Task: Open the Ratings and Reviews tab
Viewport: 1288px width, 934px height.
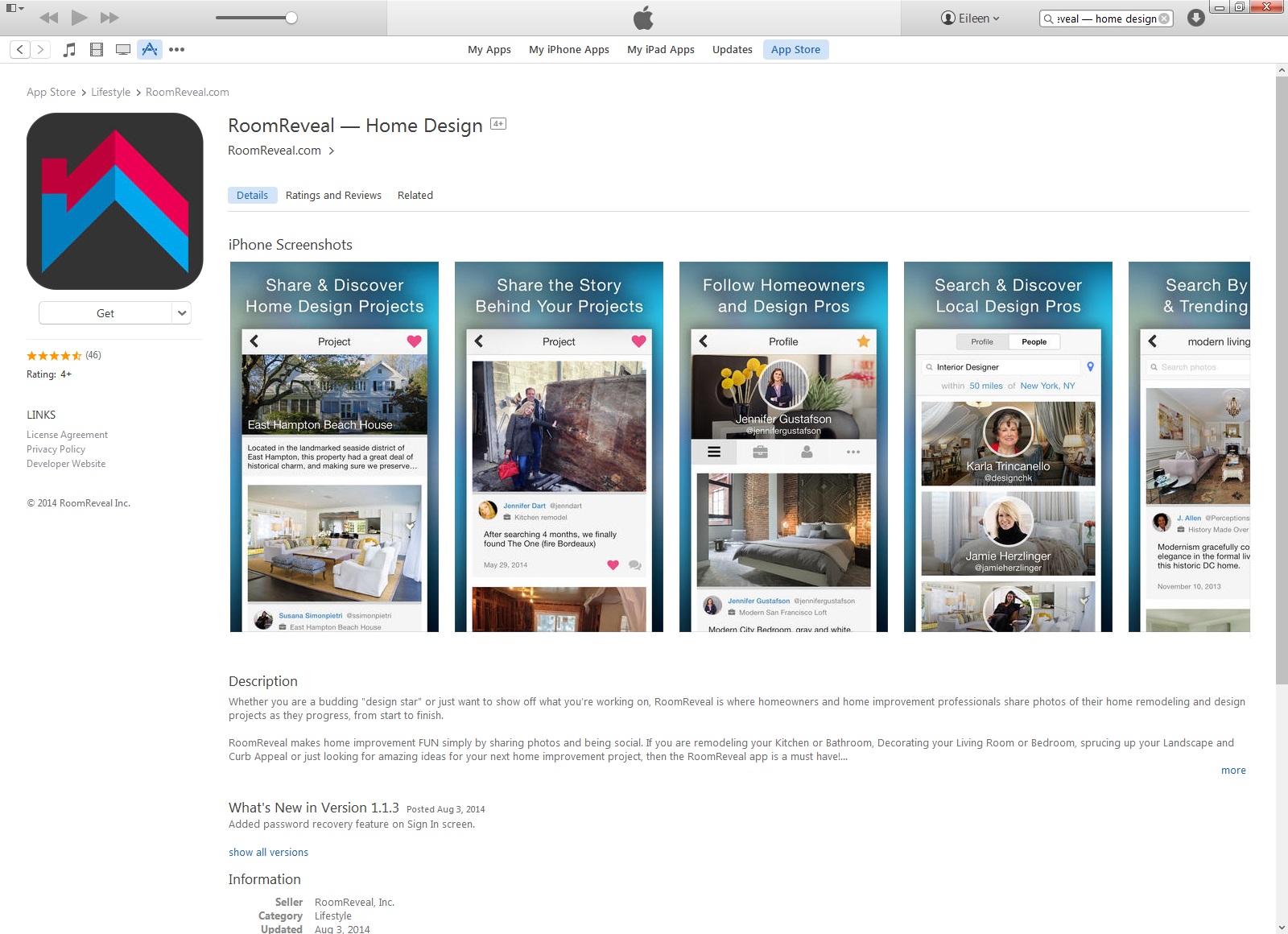Action: tap(333, 195)
